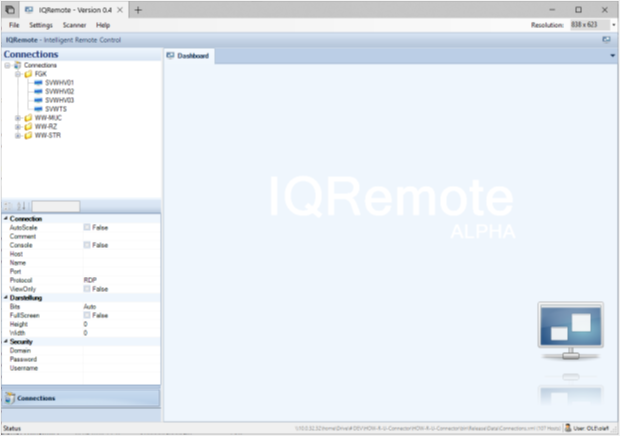Toggle the FullScreen checkbox
This screenshot has width=620, height=436.
click(x=87, y=315)
